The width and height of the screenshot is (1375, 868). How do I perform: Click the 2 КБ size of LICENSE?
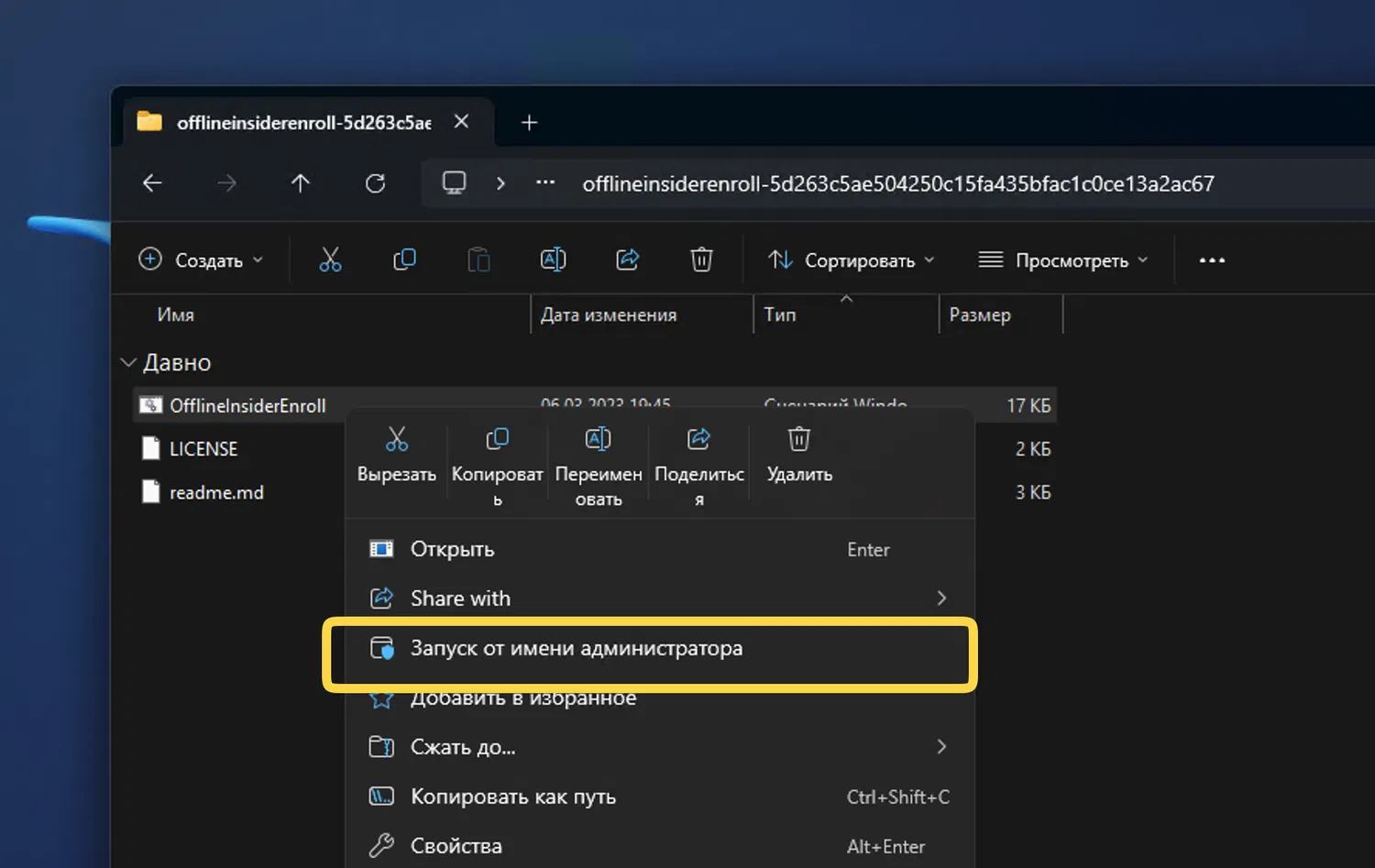[1033, 449]
